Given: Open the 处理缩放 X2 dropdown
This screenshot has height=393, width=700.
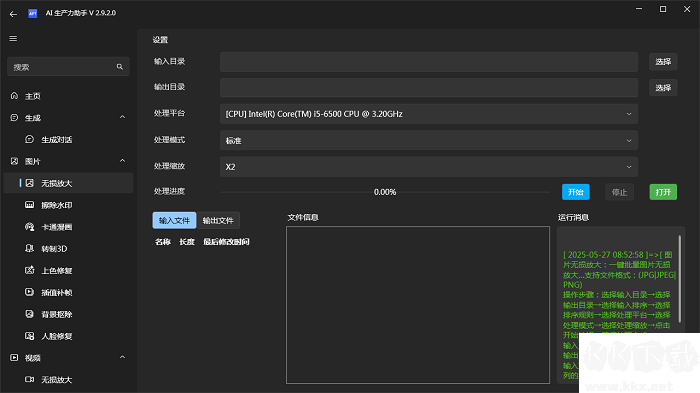Looking at the screenshot, I should click(429, 167).
